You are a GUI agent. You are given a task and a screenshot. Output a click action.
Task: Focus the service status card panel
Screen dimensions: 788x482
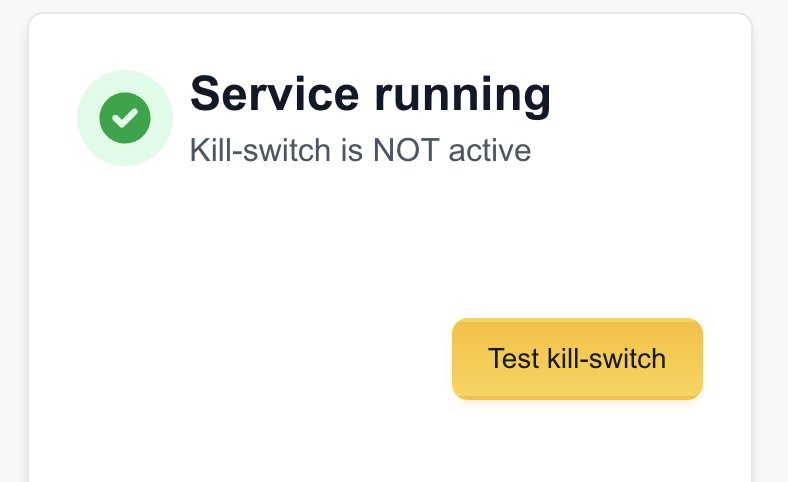coord(390,247)
